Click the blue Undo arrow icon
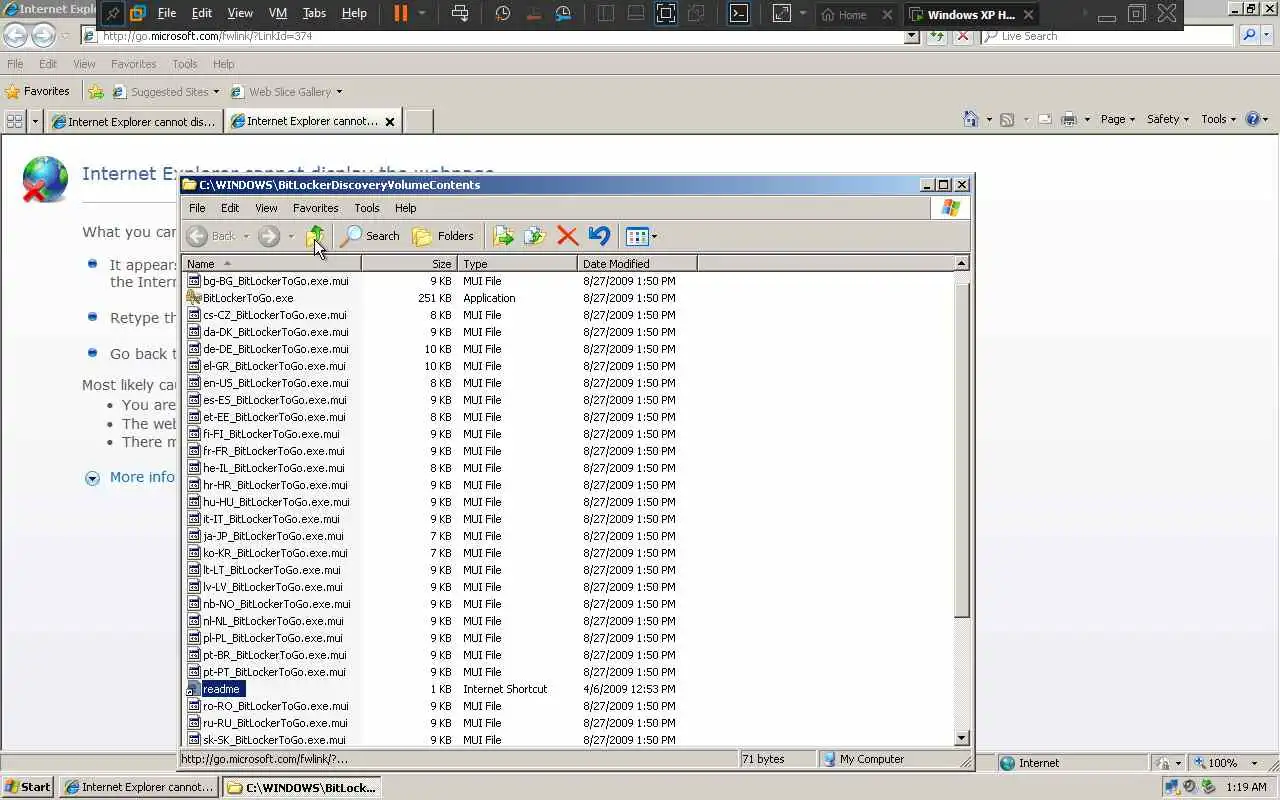The image size is (1280, 800). (x=599, y=236)
